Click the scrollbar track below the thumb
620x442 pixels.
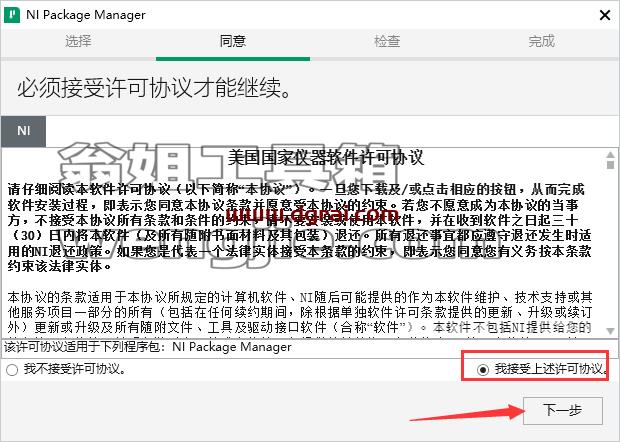[x=611, y=247]
